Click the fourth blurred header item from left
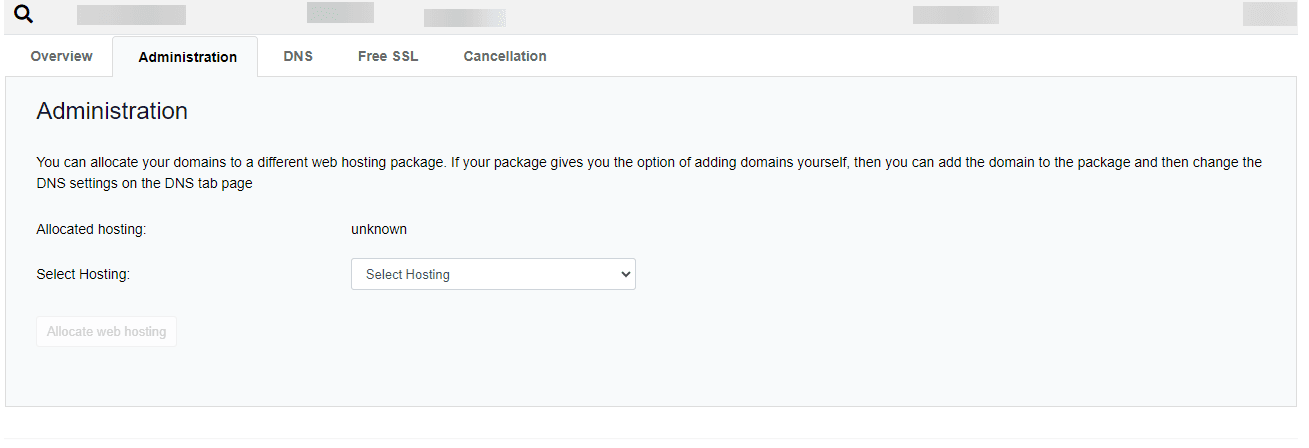Image resolution: width=1309 pixels, height=448 pixels. pos(955,15)
